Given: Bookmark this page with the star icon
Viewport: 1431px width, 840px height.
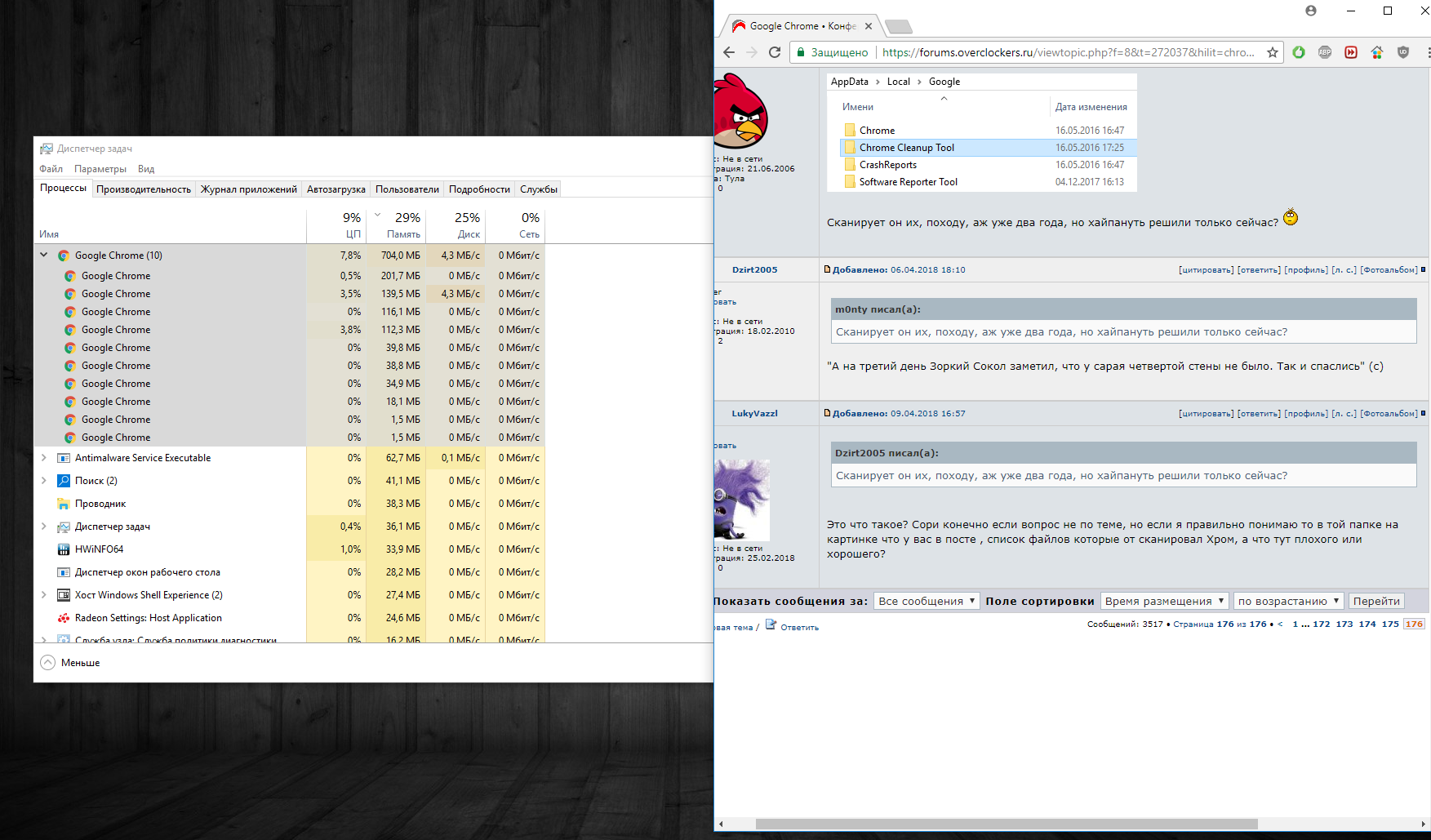Looking at the screenshot, I should 1272,52.
